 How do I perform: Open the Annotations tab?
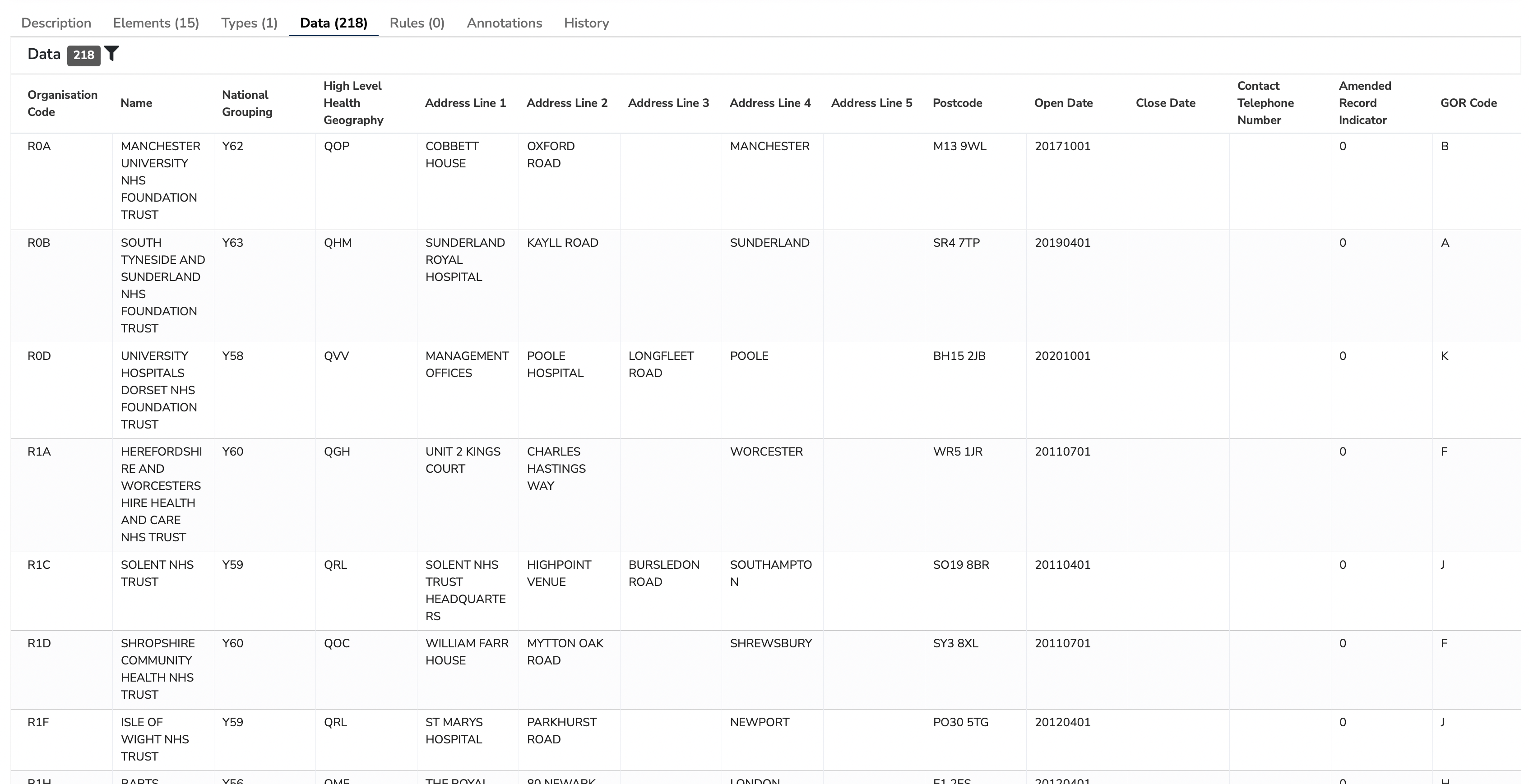[x=504, y=23]
